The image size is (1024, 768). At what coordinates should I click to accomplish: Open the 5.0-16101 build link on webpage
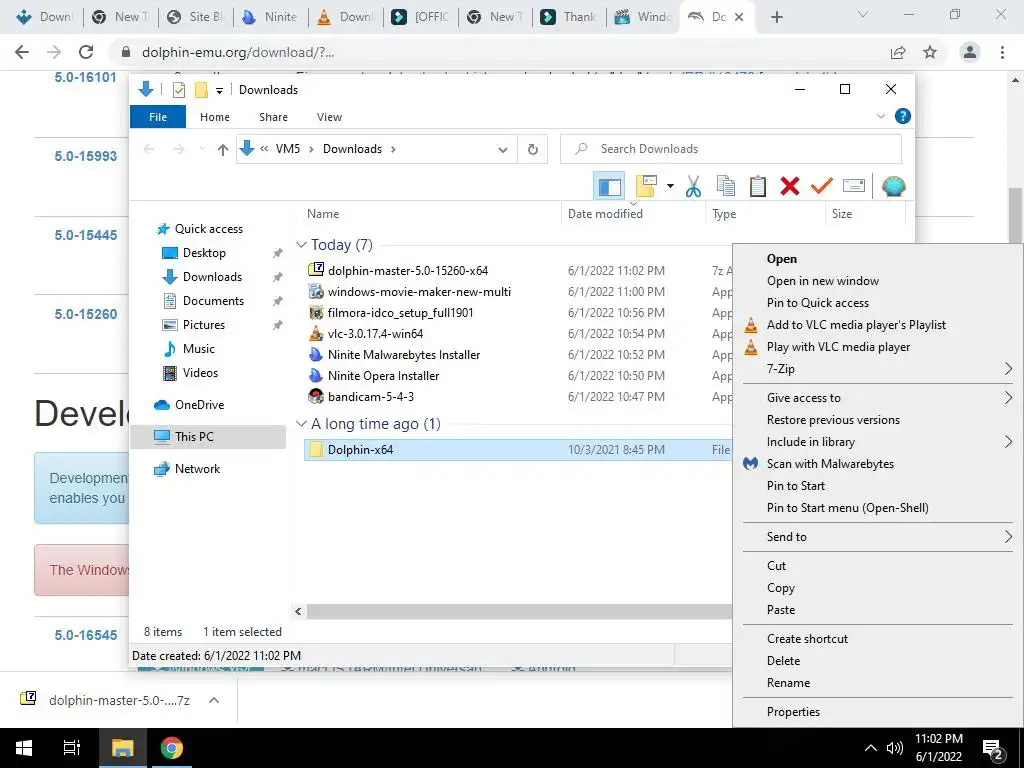(x=86, y=77)
